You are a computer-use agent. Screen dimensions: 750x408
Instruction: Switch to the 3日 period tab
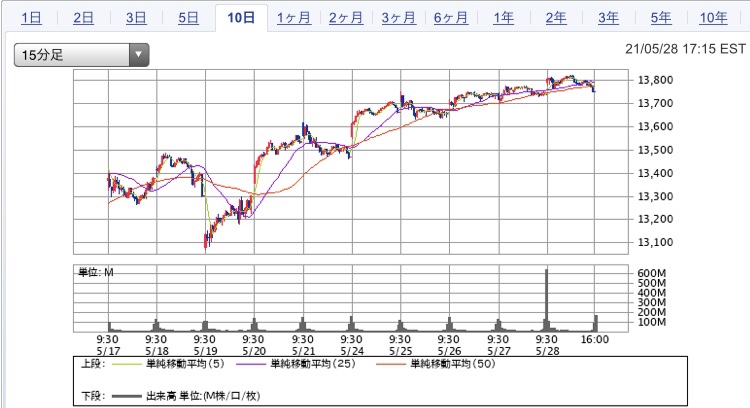click(x=136, y=18)
